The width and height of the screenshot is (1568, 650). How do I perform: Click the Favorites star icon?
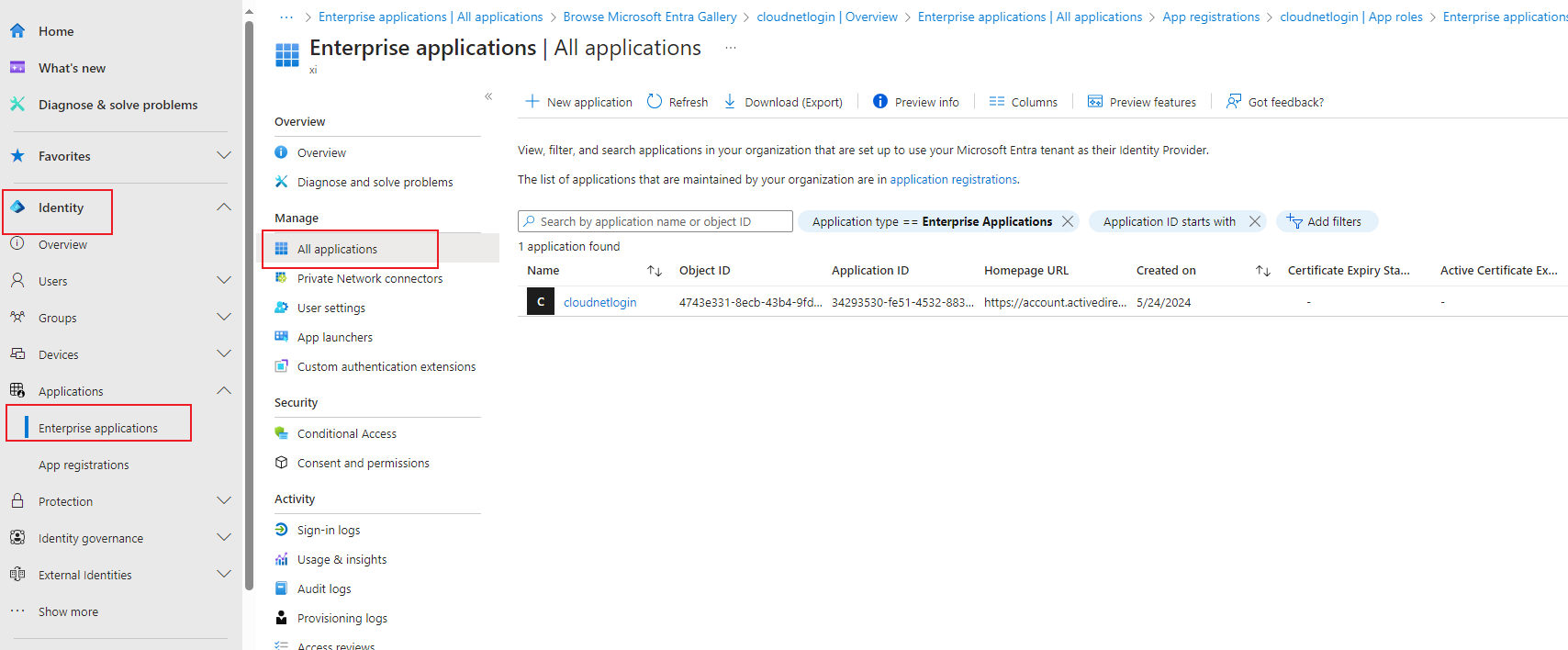(17, 156)
